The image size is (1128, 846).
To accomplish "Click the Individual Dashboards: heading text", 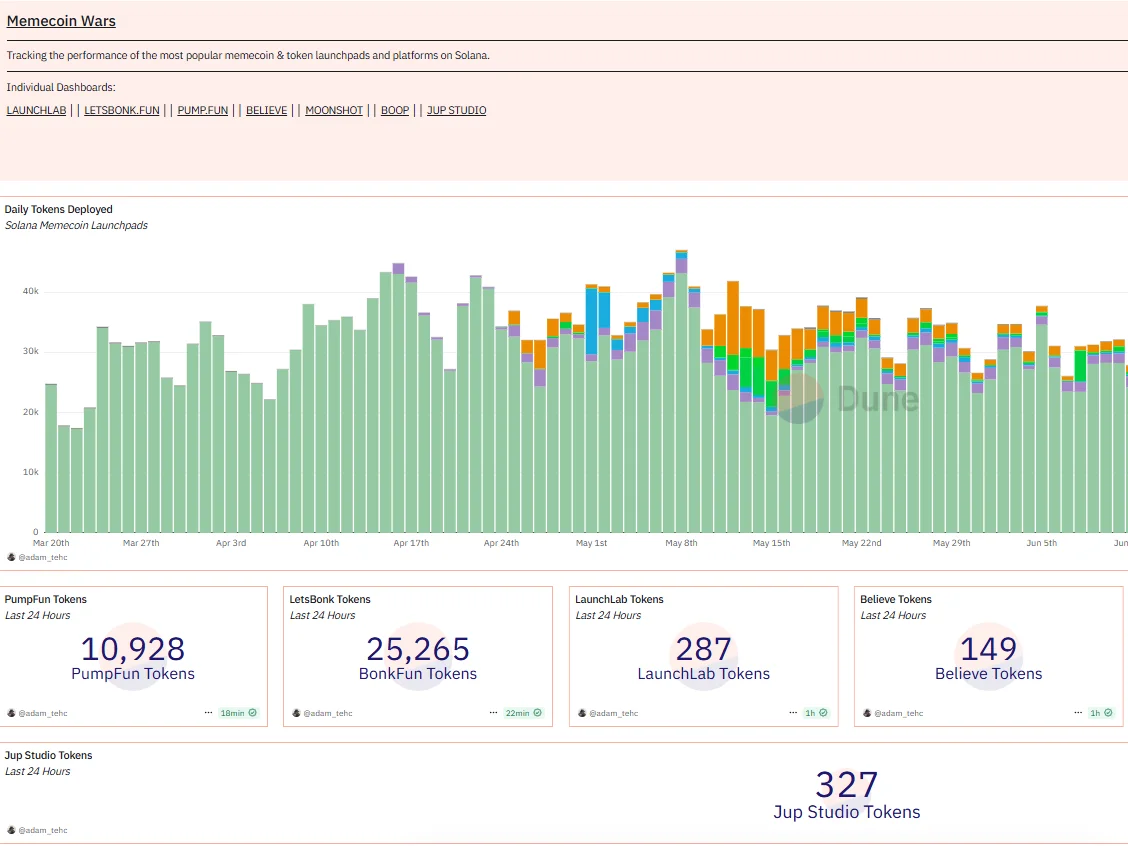I will click(x=61, y=87).
